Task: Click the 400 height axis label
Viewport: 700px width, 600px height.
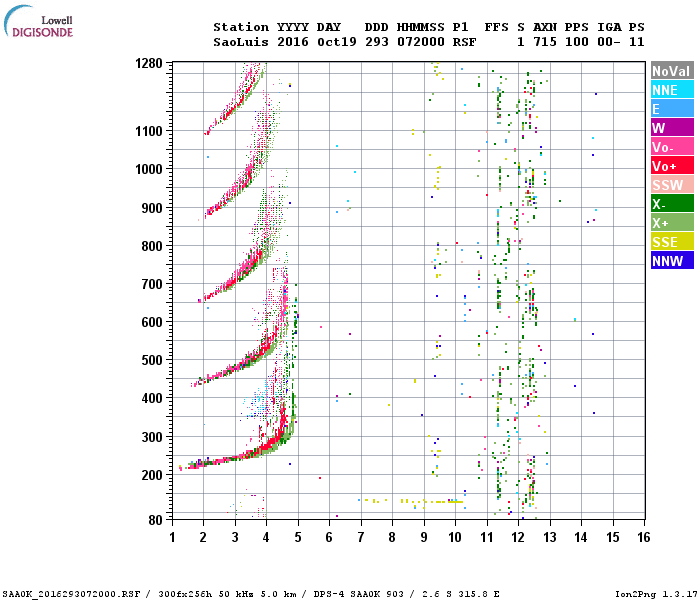Action: coord(152,398)
